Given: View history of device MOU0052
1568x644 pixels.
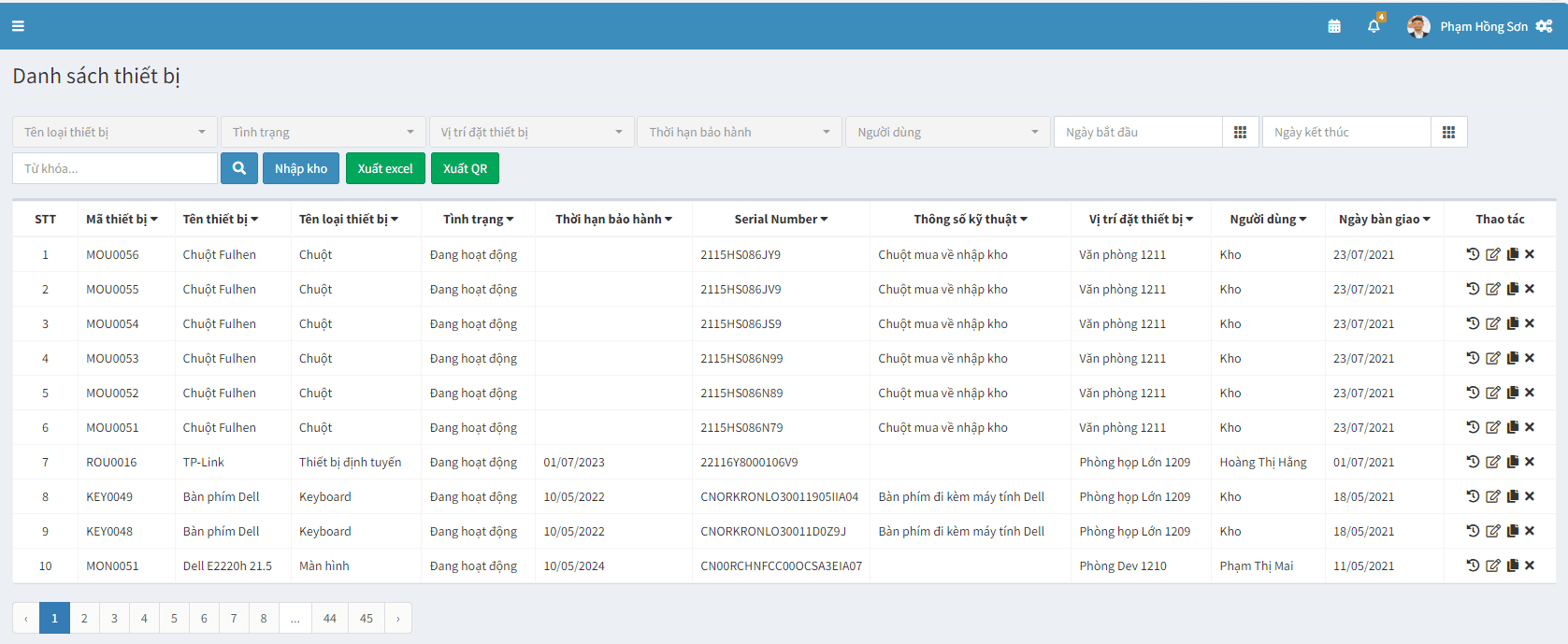Looking at the screenshot, I should pos(1473,393).
